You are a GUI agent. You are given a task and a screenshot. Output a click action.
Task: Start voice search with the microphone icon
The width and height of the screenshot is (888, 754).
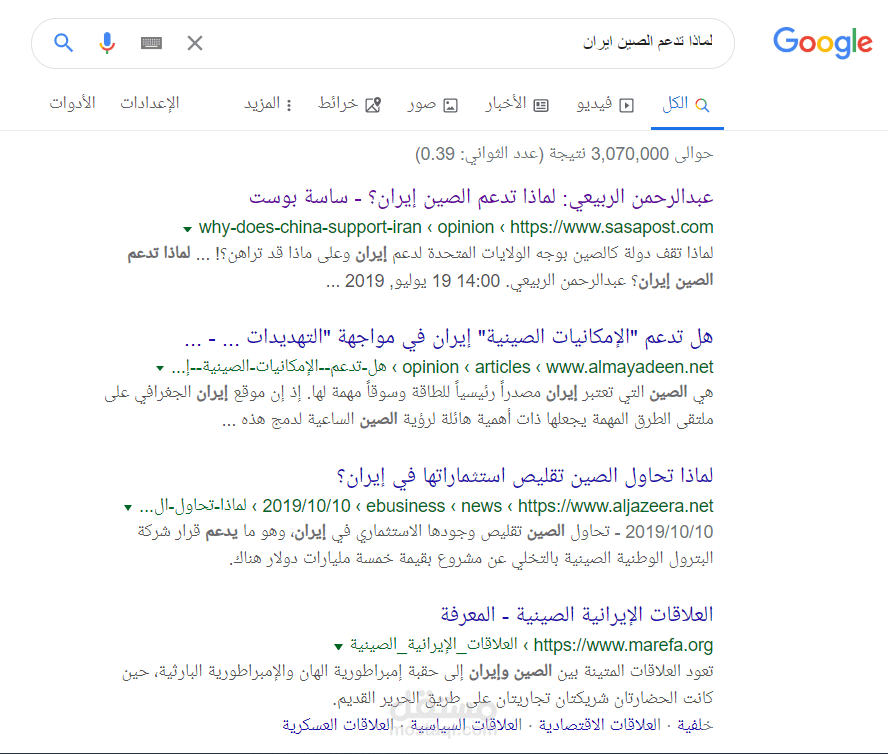click(107, 43)
